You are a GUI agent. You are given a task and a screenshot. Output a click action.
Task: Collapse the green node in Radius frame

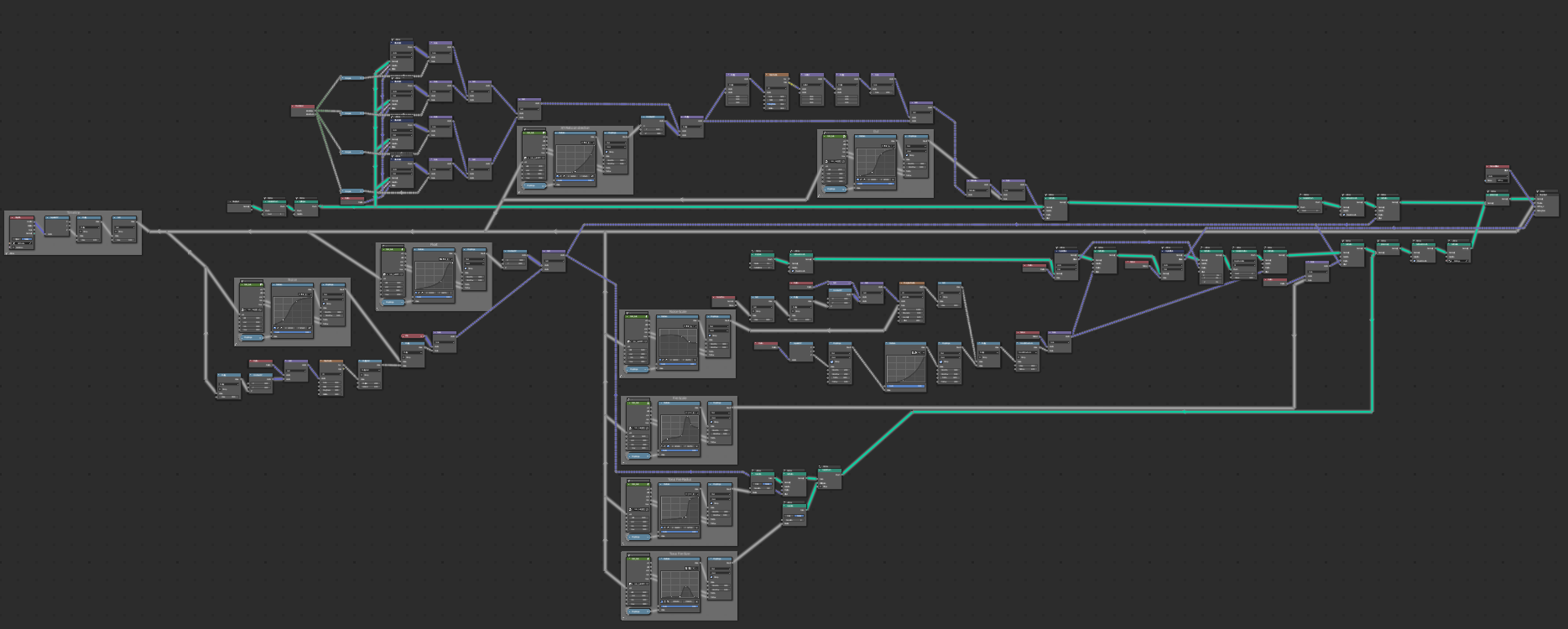pyautogui.click(x=242, y=284)
